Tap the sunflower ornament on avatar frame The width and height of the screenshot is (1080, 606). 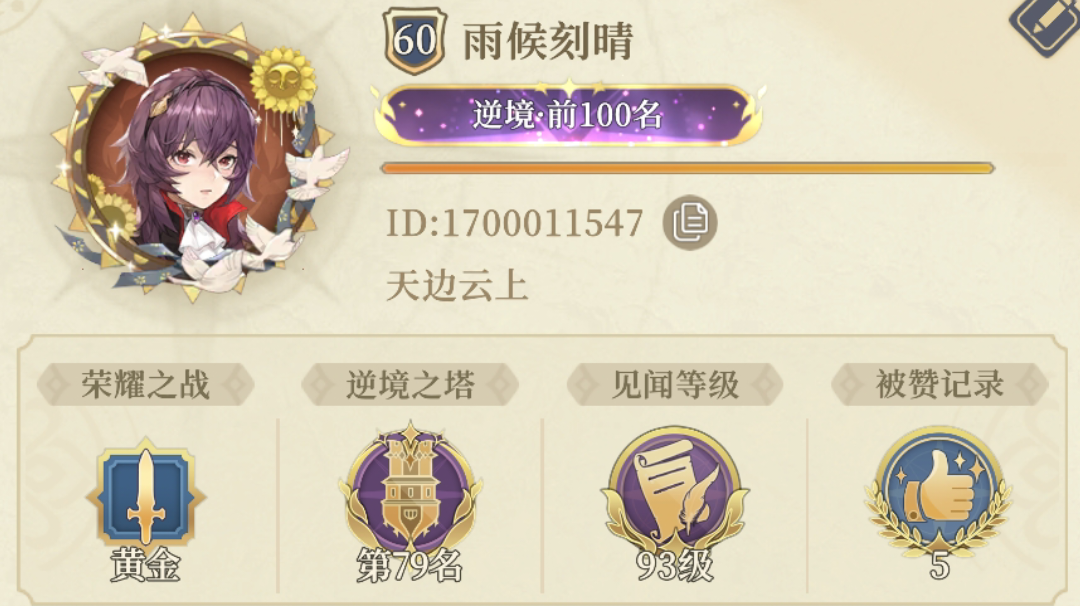[x=282, y=79]
